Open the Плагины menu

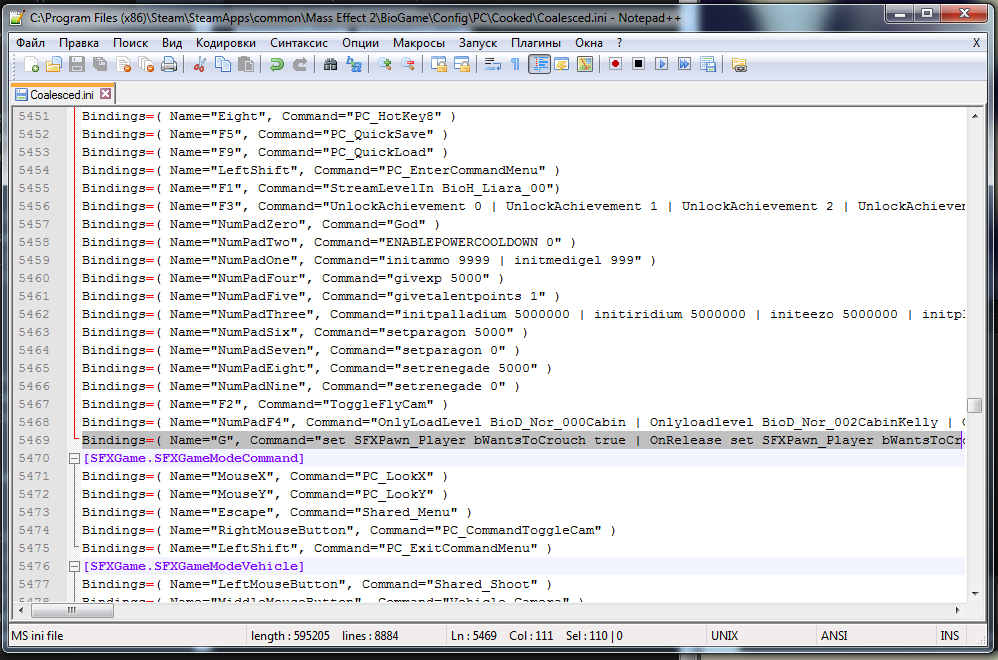pos(536,43)
